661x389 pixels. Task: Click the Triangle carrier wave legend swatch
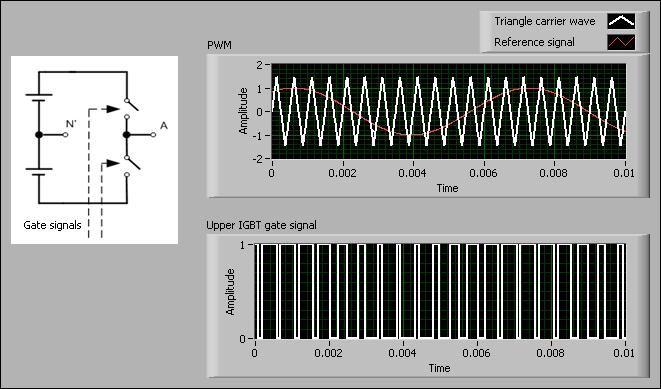coord(621,21)
